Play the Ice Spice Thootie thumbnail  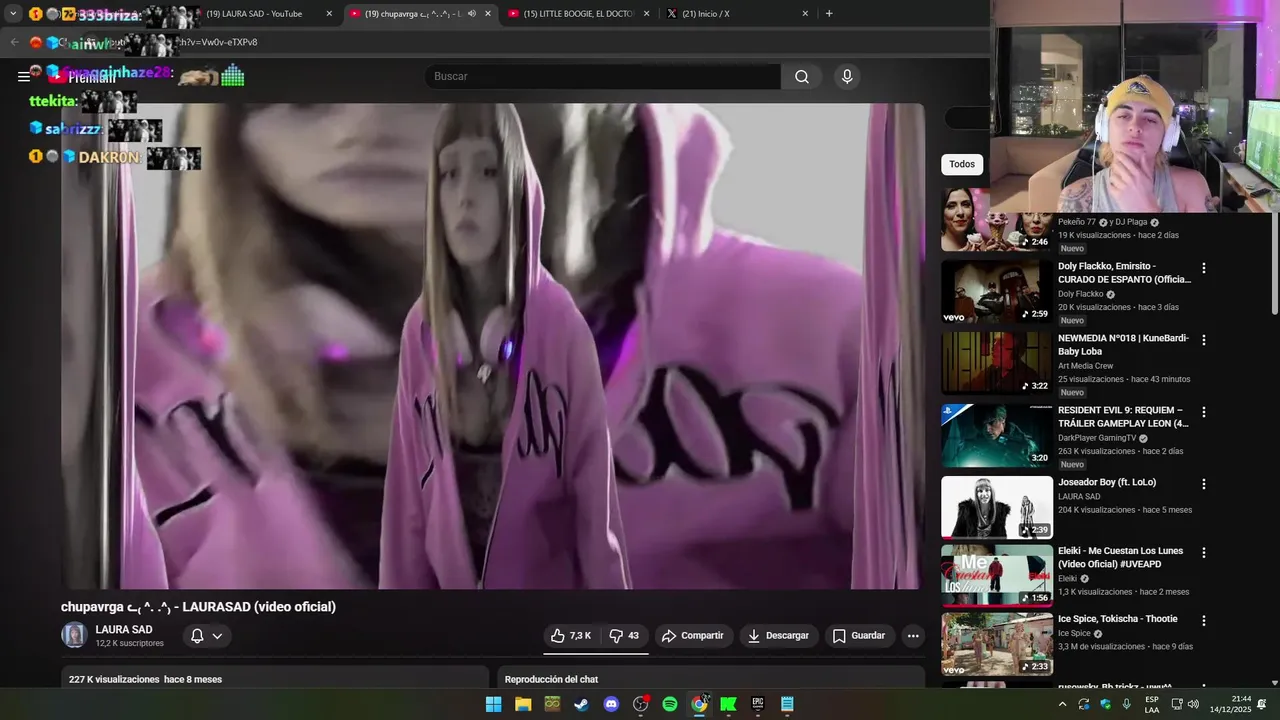(x=997, y=644)
